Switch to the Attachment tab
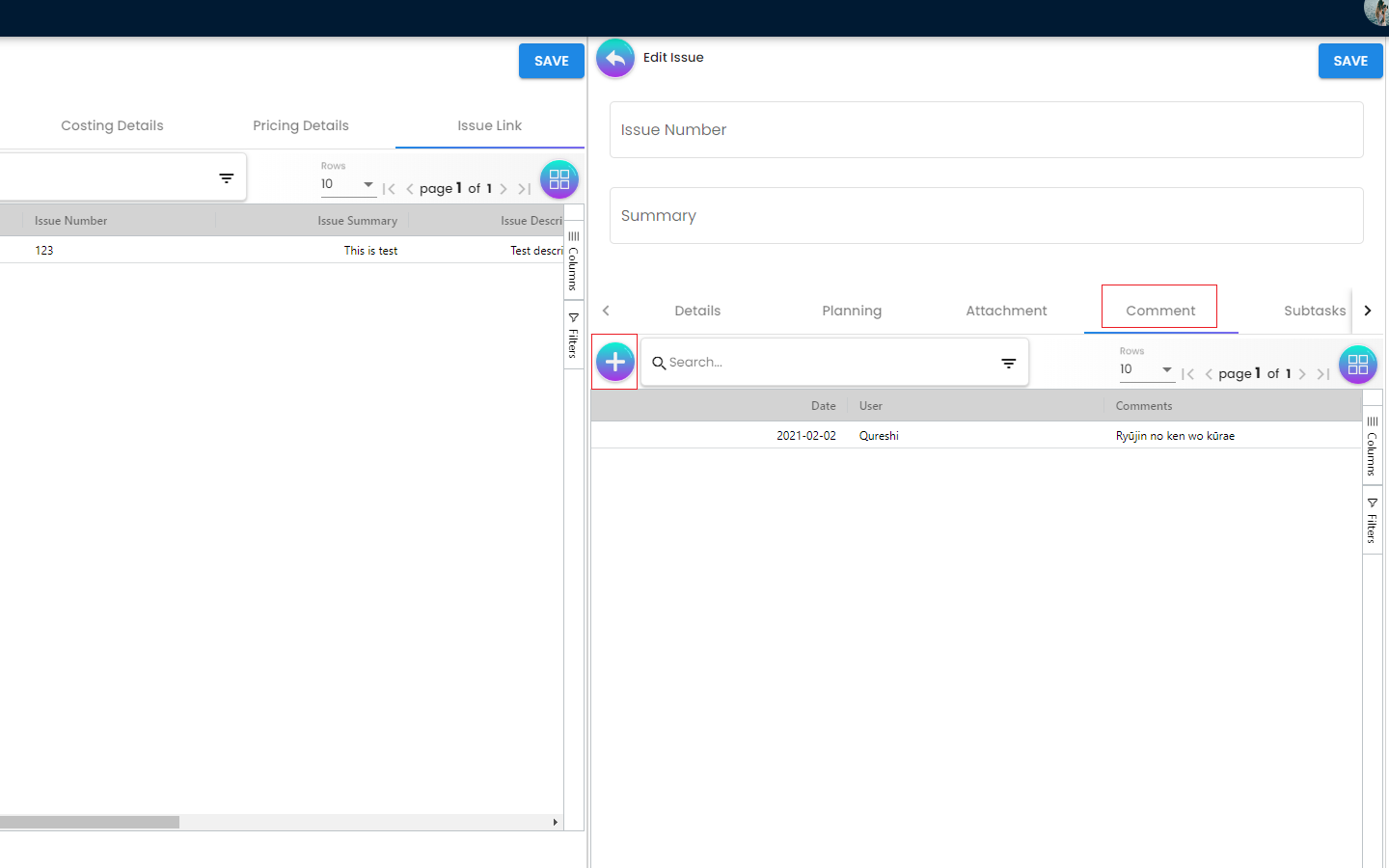1389x868 pixels. (x=1006, y=311)
